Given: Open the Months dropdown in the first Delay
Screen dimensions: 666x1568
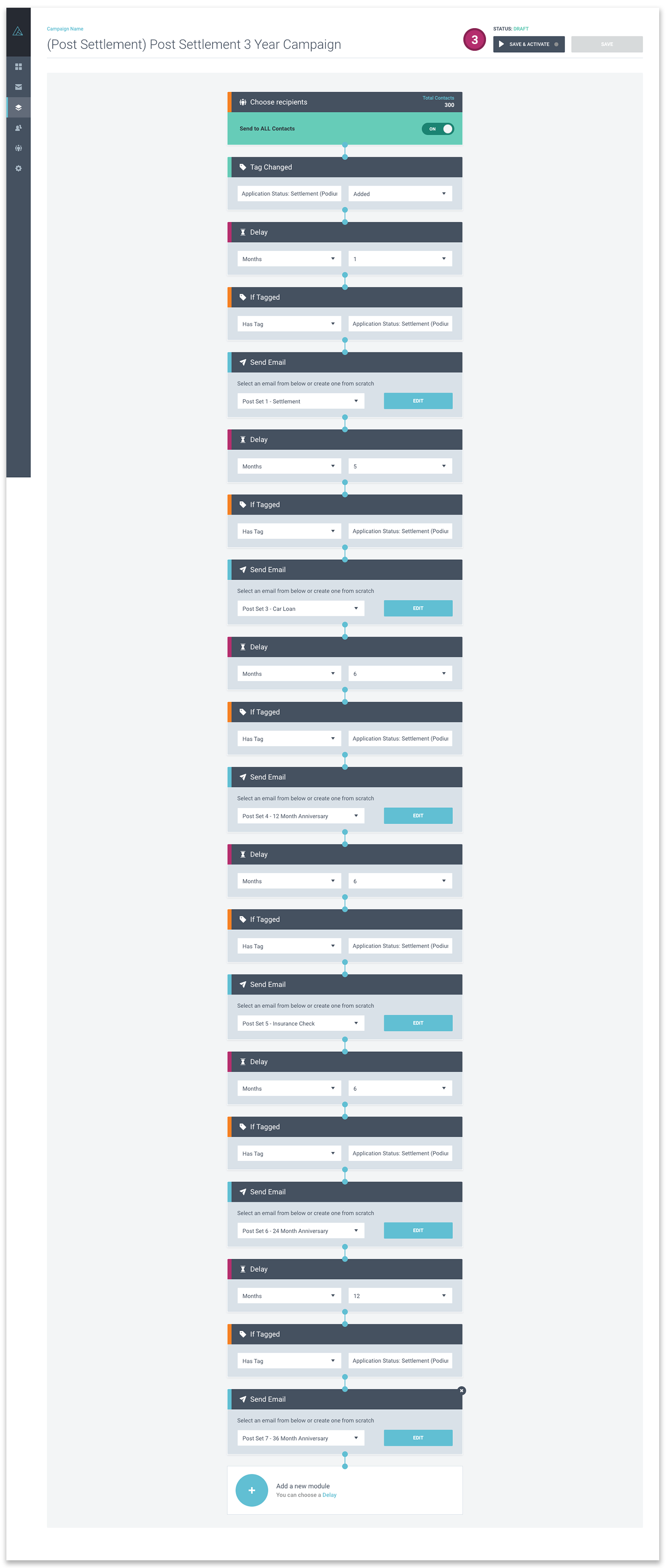Looking at the screenshot, I should tap(289, 258).
